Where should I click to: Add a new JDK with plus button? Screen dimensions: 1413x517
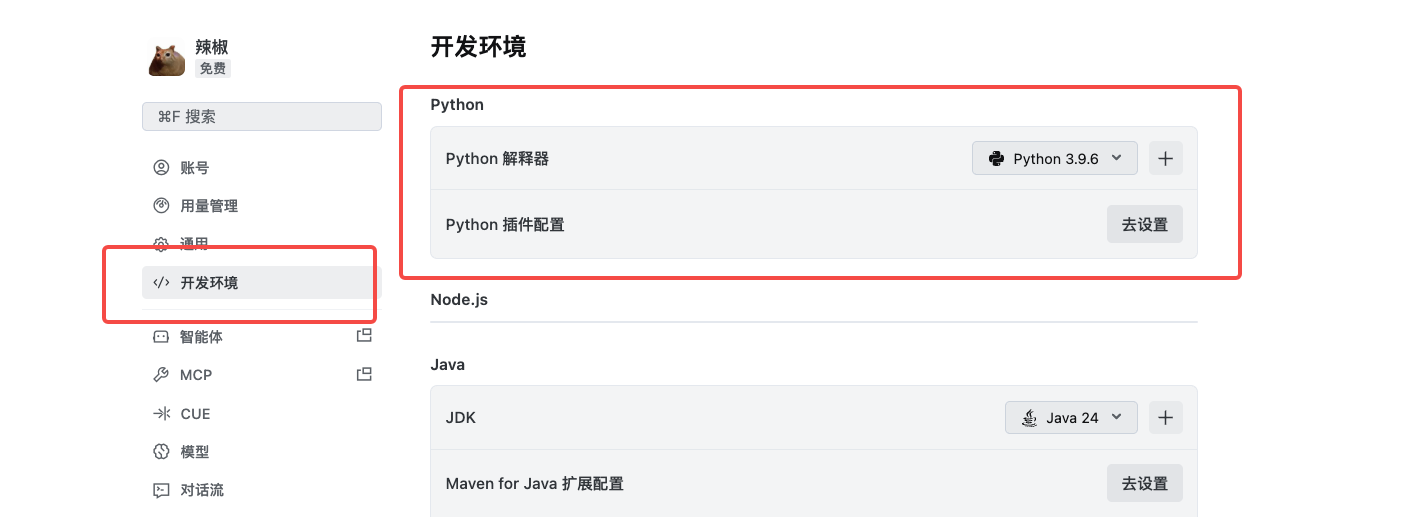(1165, 417)
